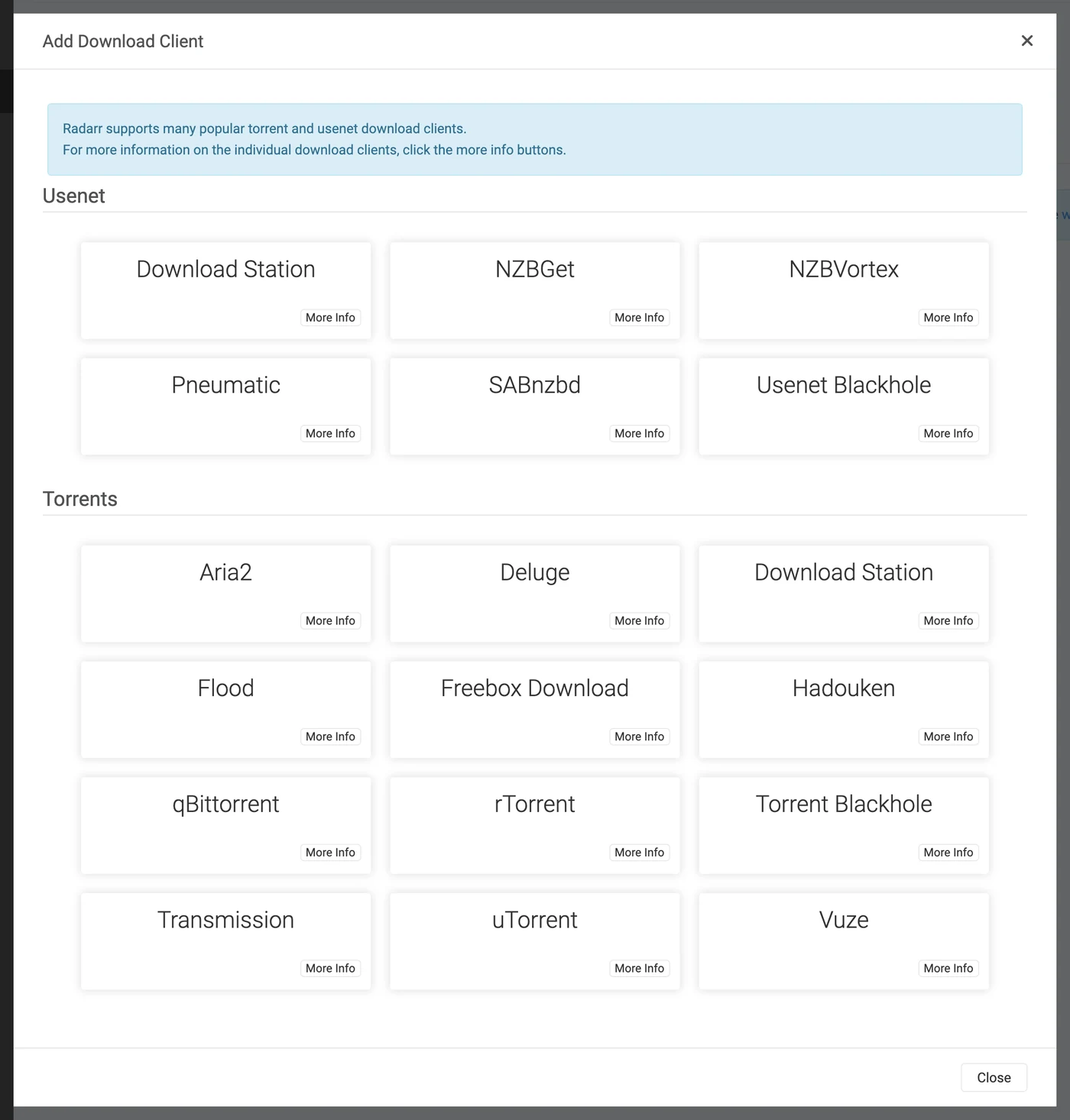Open More Info for Torrent Blackhole

[948, 852]
